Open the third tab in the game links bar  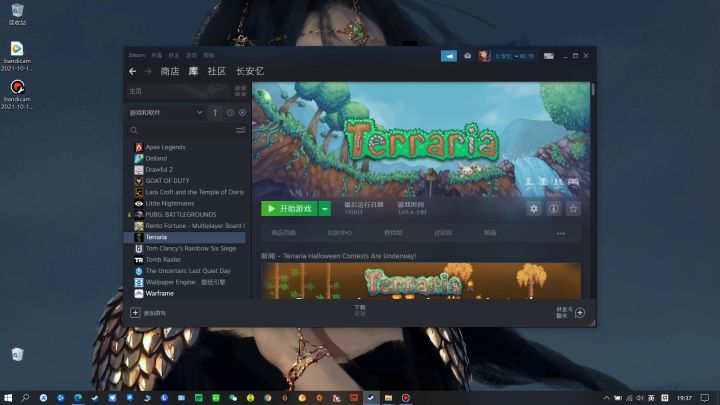393,233
